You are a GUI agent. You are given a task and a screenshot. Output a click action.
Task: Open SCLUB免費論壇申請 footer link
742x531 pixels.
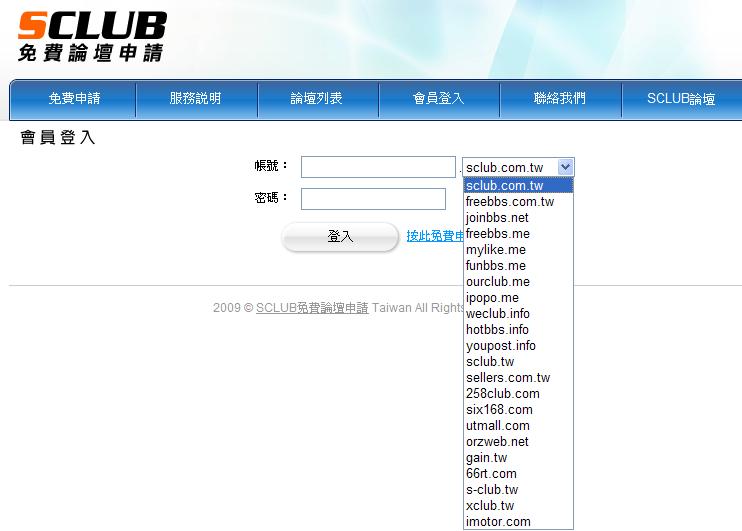(x=312, y=308)
